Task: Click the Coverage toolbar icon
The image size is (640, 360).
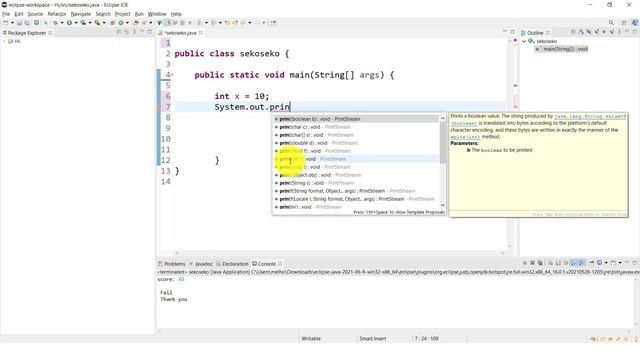Action: (x=83, y=23)
